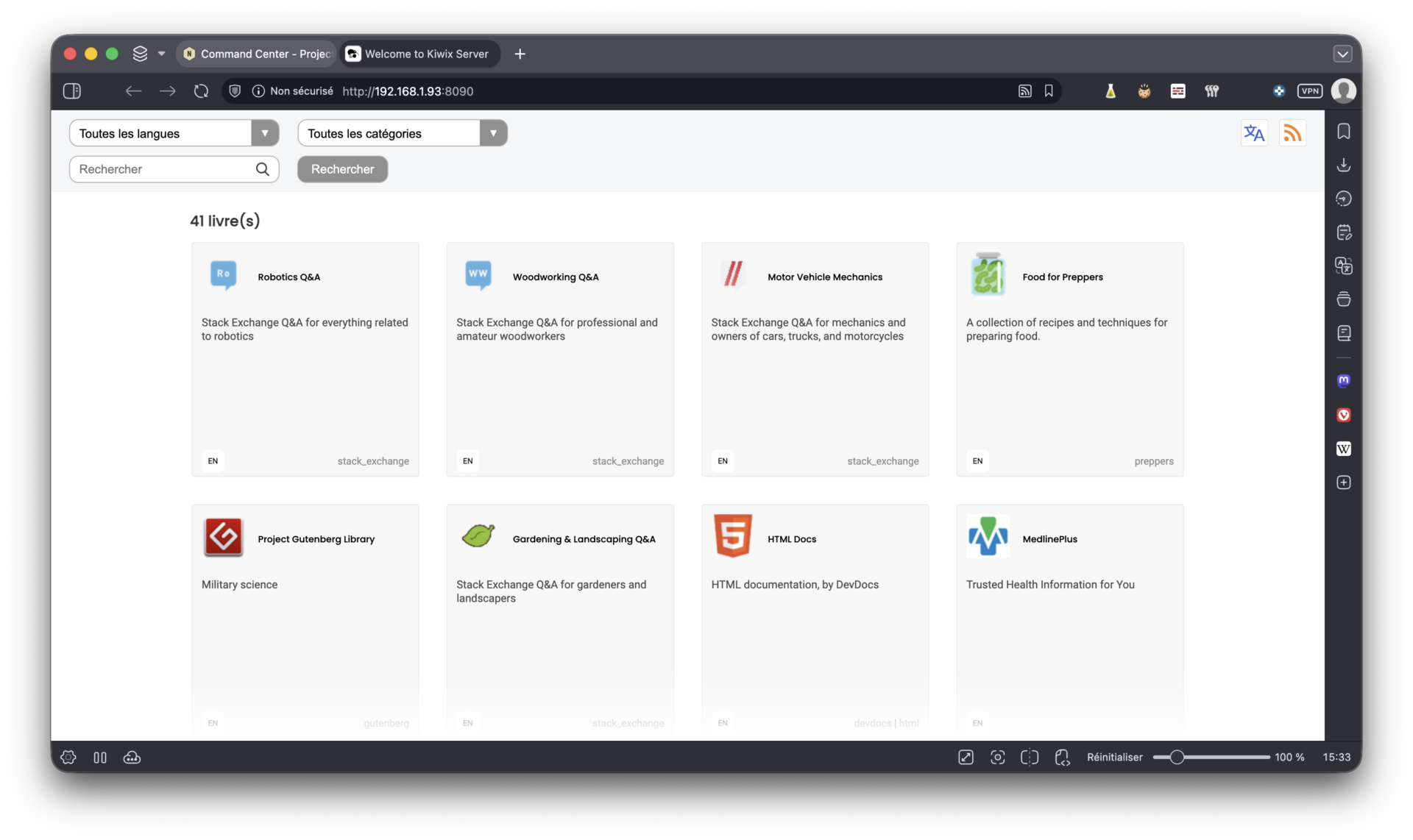
Task: Open the Toutes les langues dropdown
Action: (x=174, y=133)
